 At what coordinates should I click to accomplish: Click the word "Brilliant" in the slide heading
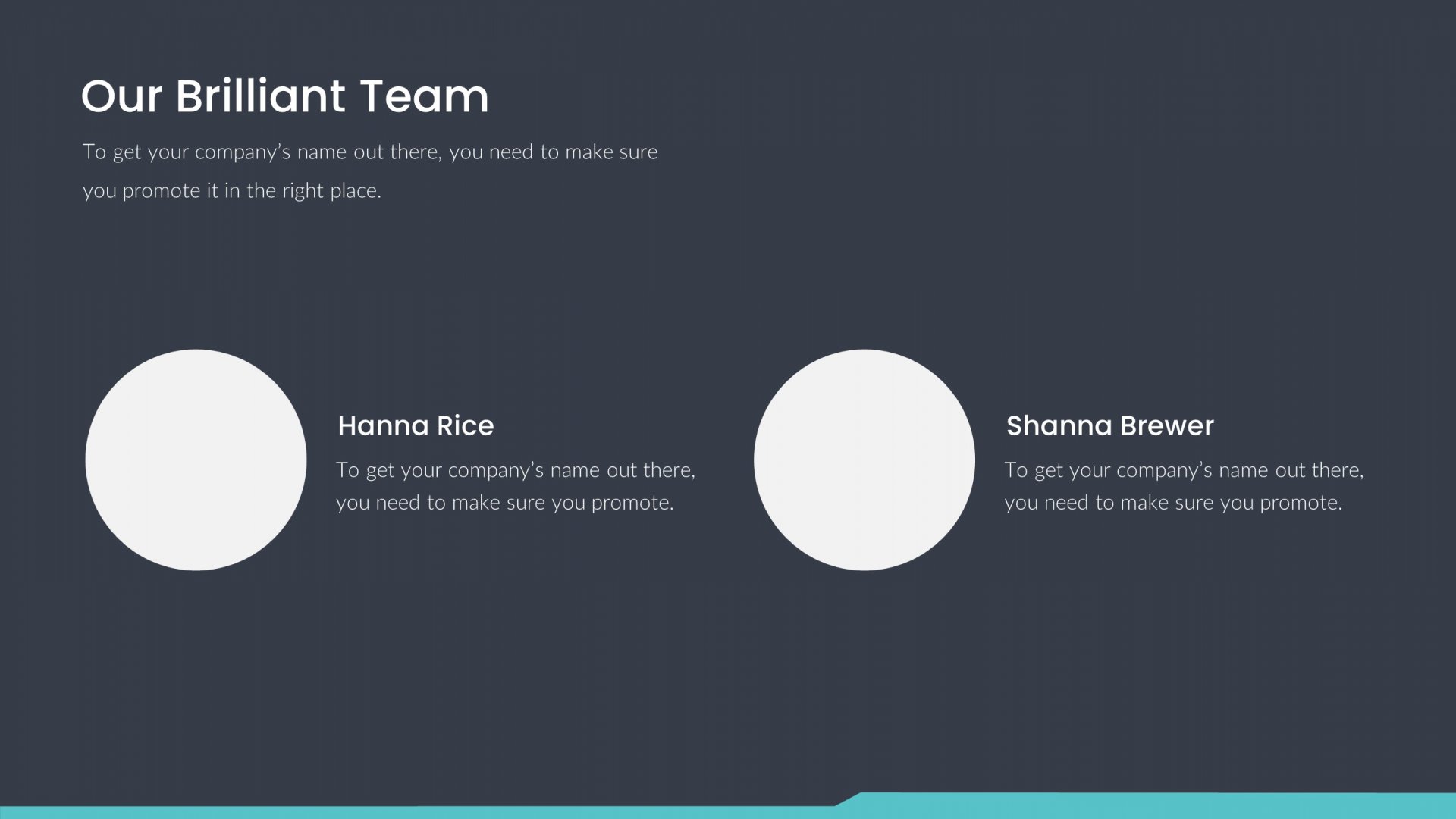coord(261,96)
